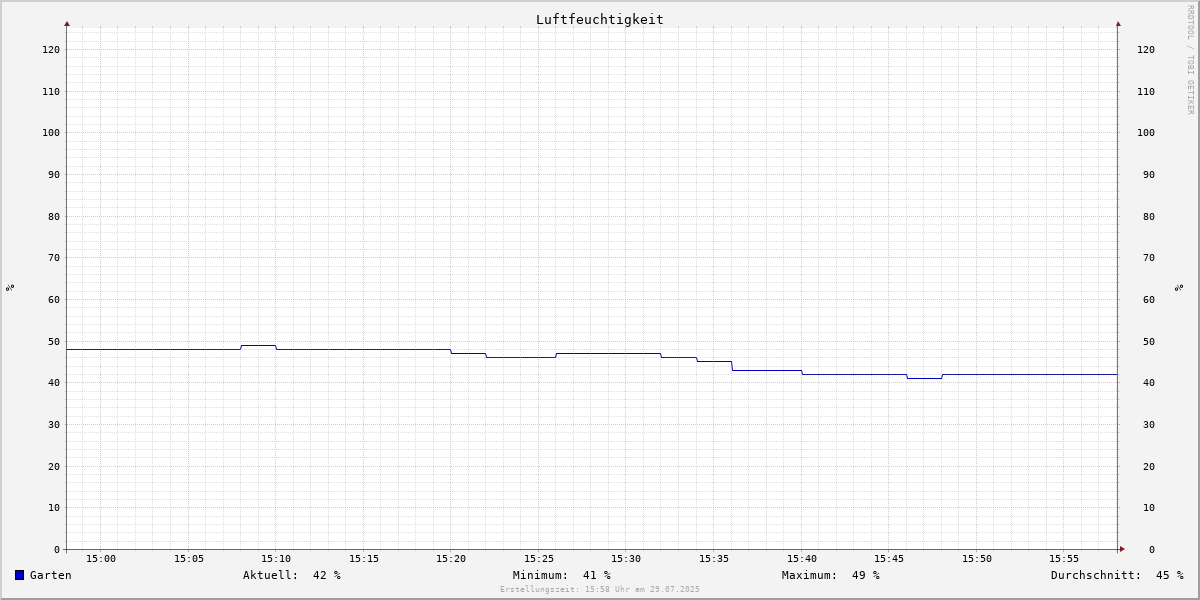Click the Durchschnitt: 45 % value

click(1117, 575)
